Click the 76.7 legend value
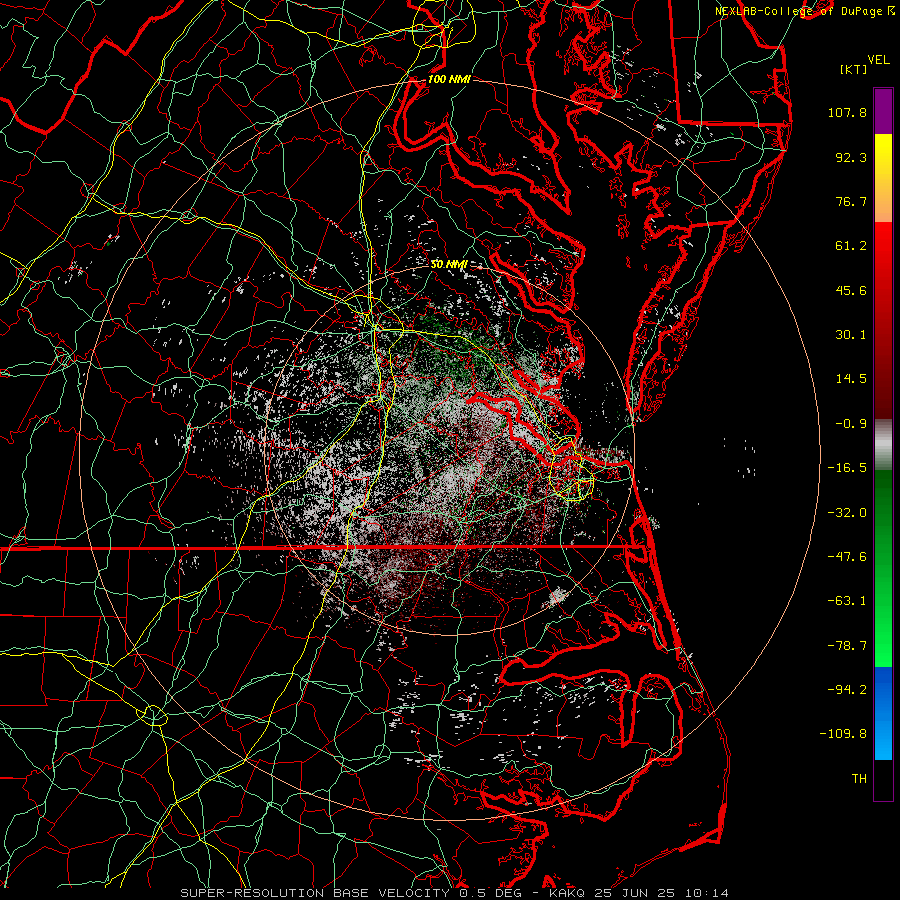 point(851,201)
